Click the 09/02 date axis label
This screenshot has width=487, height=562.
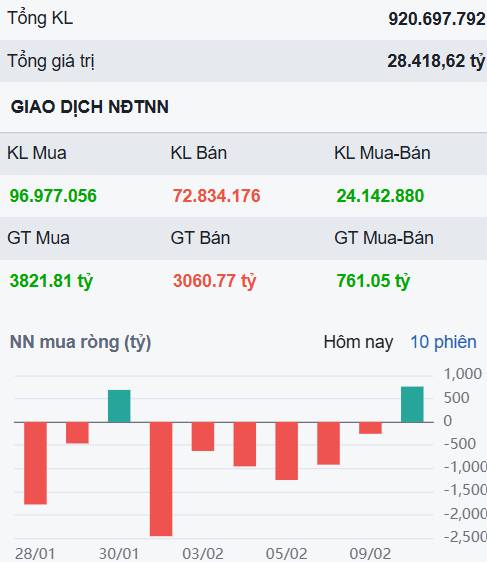coord(370,554)
